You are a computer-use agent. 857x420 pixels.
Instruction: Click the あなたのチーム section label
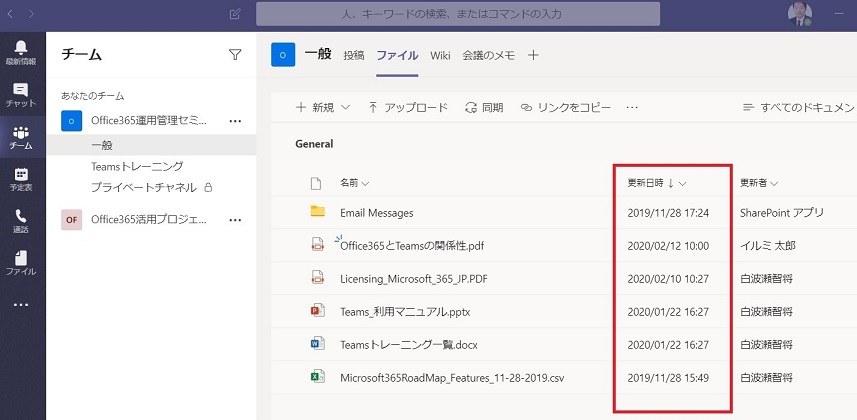coord(93,96)
